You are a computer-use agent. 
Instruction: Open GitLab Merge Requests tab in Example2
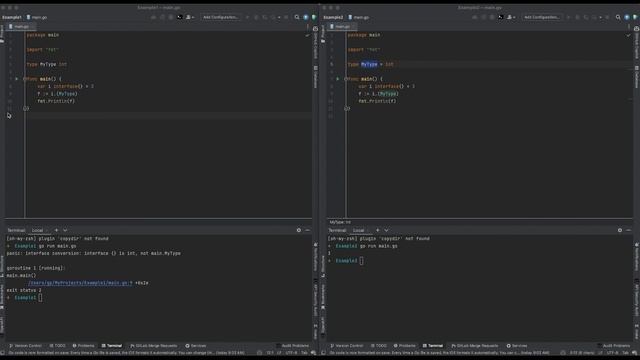pos(475,346)
